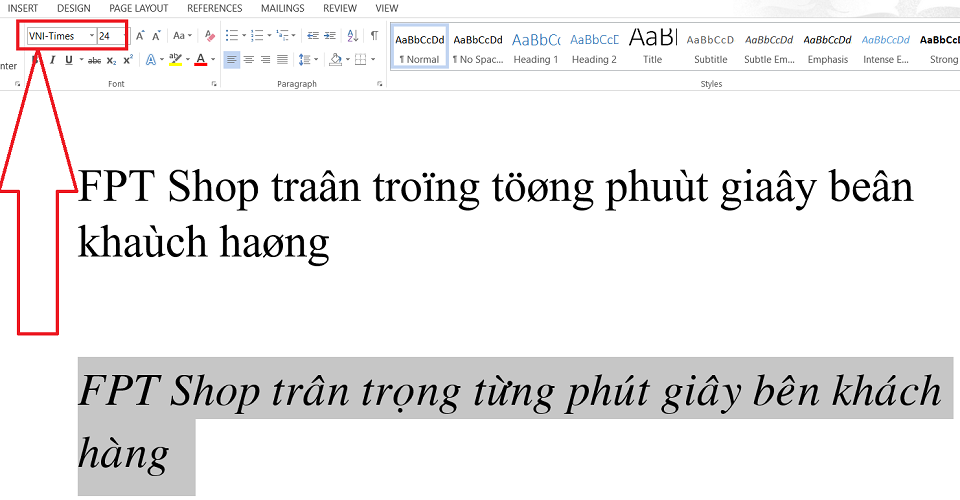Expand the bullet library dropdown arrow
960x500 pixels.
[244, 35]
